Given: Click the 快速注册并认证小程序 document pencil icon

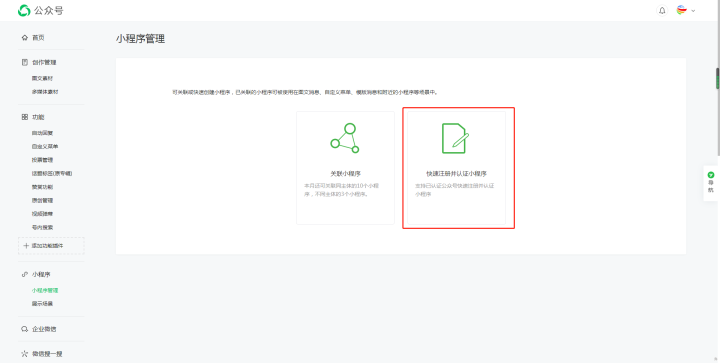Looking at the screenshot, I should coord(455,138).
